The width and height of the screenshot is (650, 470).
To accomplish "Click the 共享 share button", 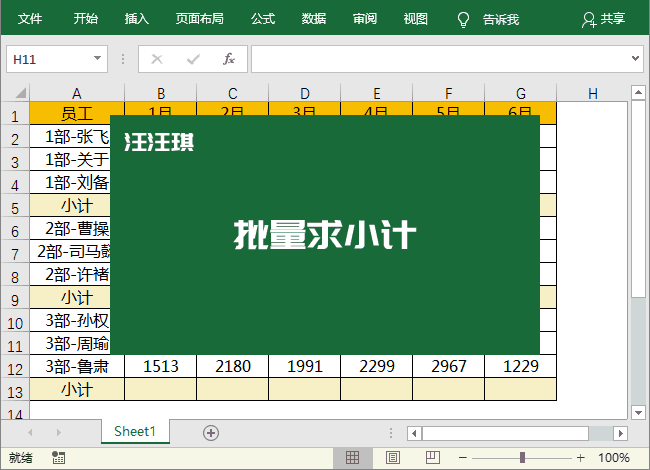I will [x=604, y=19].
